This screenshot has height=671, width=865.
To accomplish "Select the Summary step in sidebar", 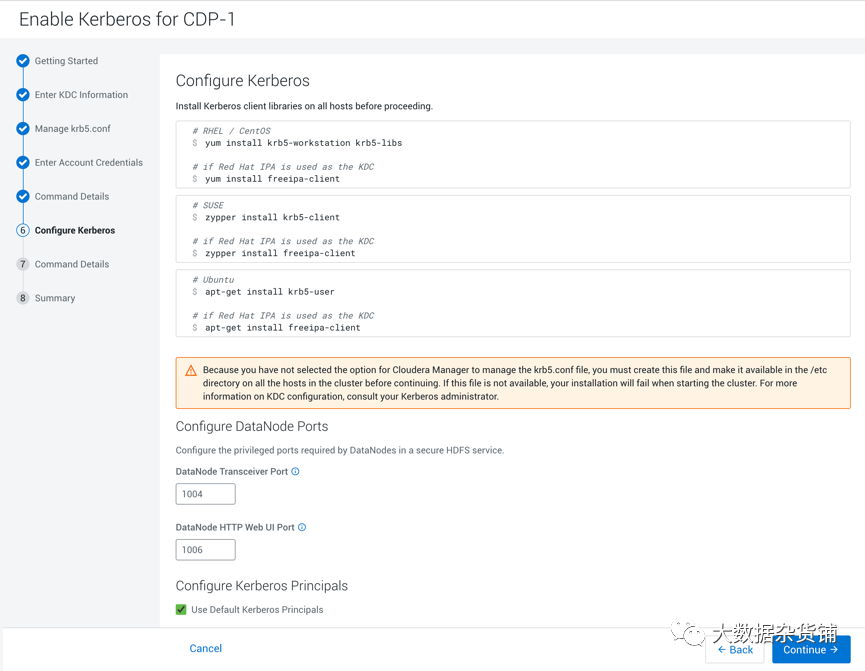I will pos(55,298).
